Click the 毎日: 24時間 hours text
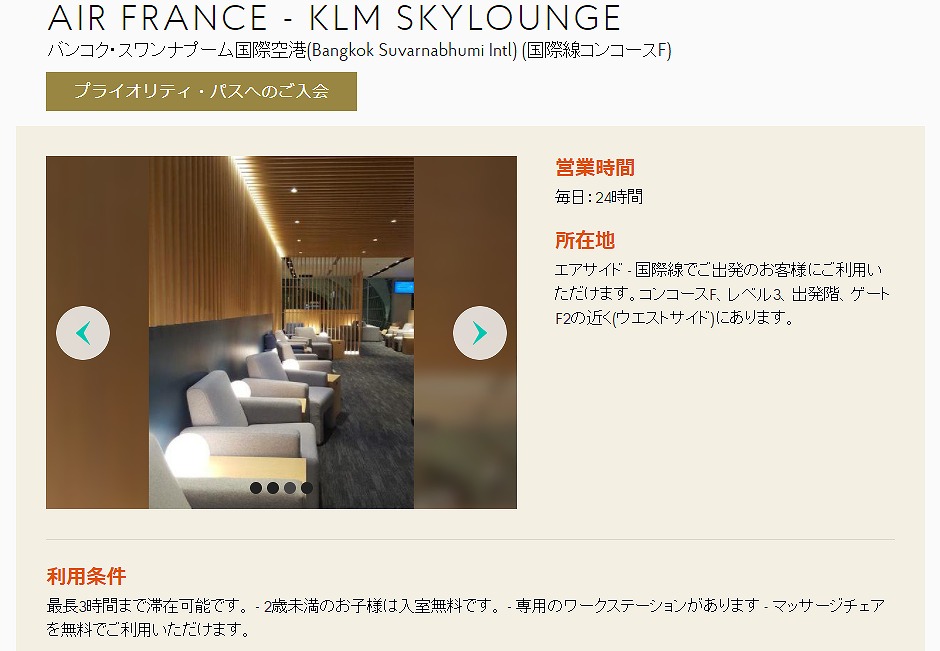 pos(599,197)
